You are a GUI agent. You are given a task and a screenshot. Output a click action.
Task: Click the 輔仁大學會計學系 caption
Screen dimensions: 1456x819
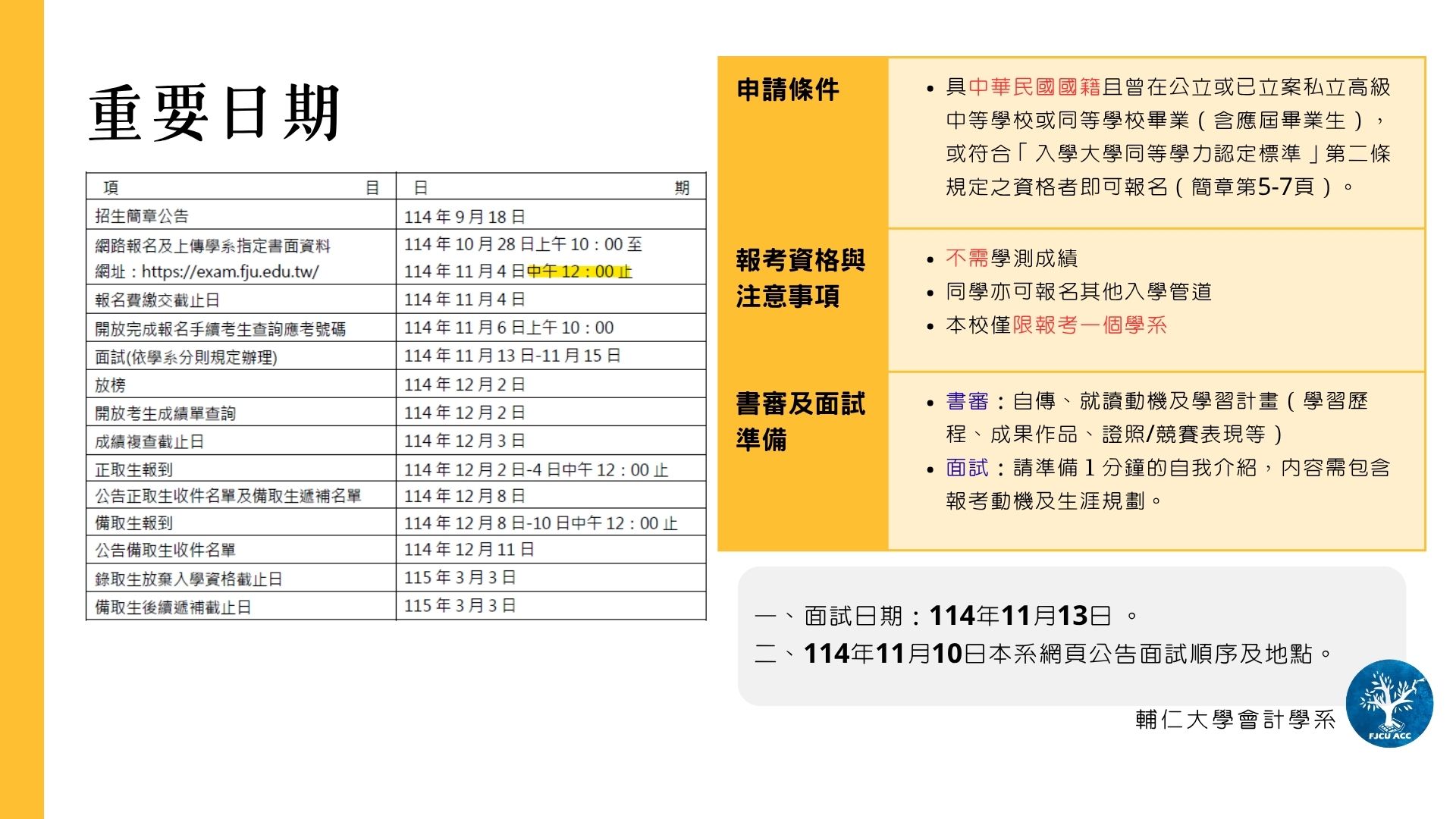coord(1235,720)
